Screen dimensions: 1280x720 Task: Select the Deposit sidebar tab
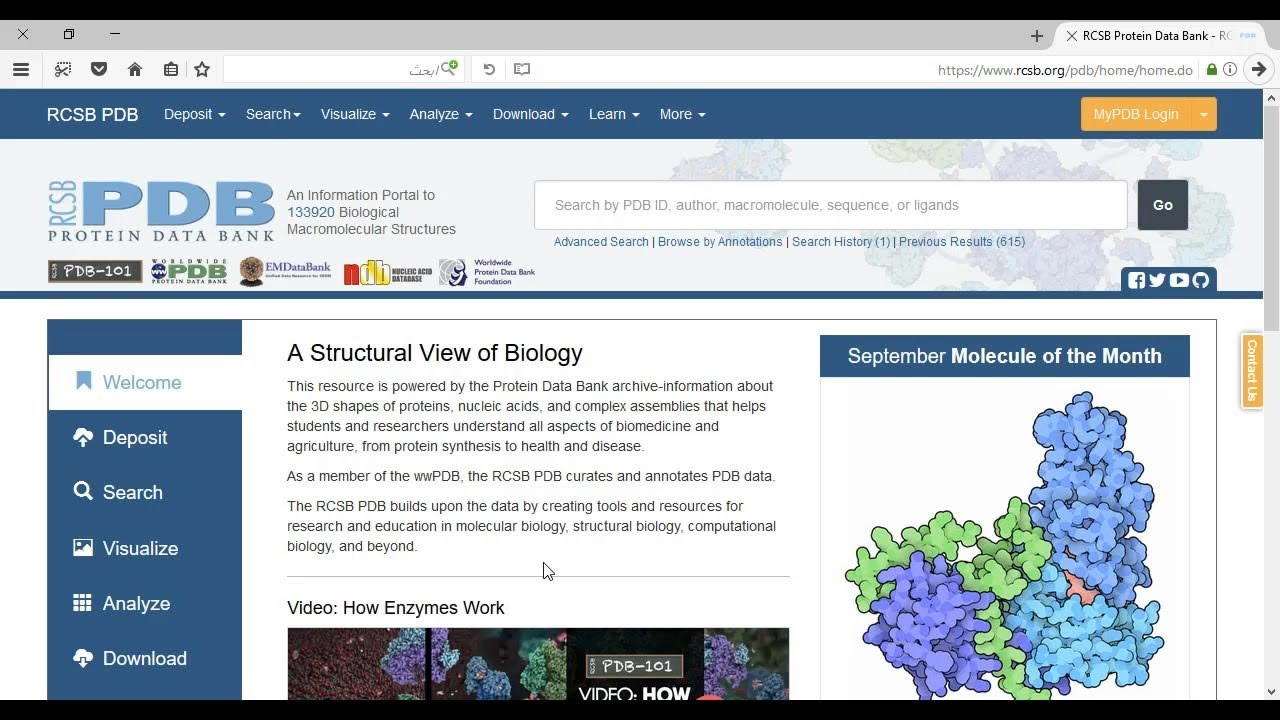[x=145, y=437]
